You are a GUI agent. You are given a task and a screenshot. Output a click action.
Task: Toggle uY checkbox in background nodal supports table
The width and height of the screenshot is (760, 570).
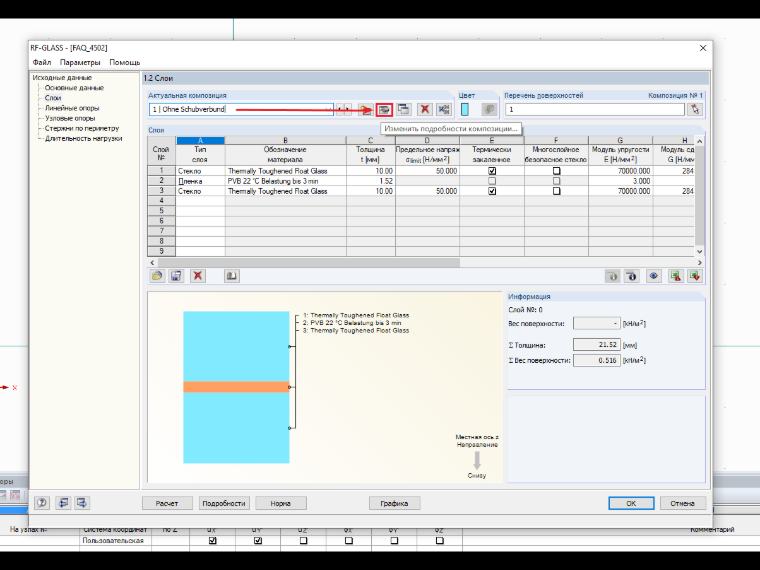tap(258, 540)
